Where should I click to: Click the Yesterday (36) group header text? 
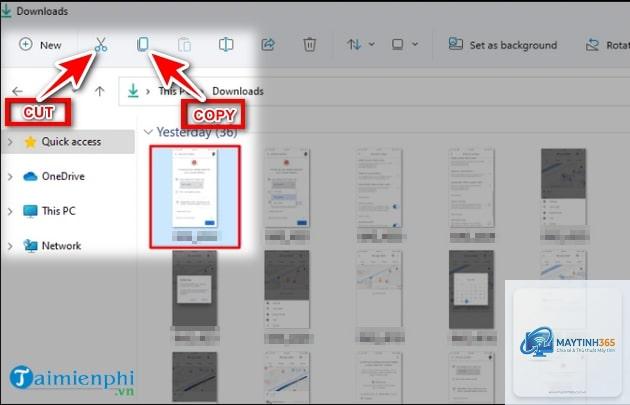[x=197, y=132]
